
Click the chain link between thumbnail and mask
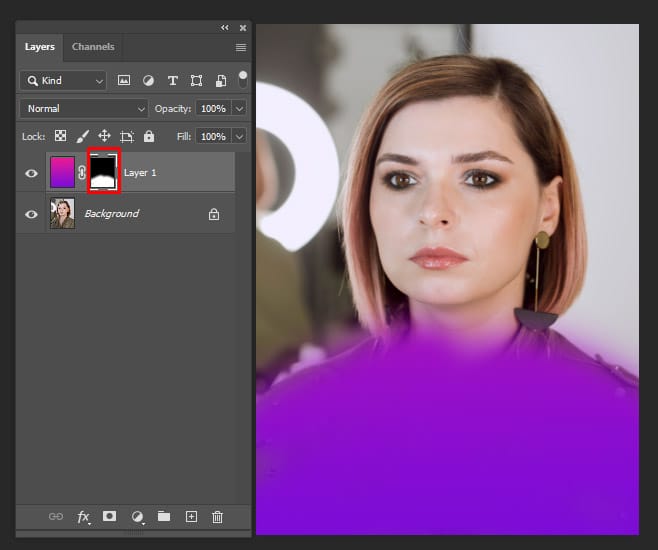(x=81, y=172)
